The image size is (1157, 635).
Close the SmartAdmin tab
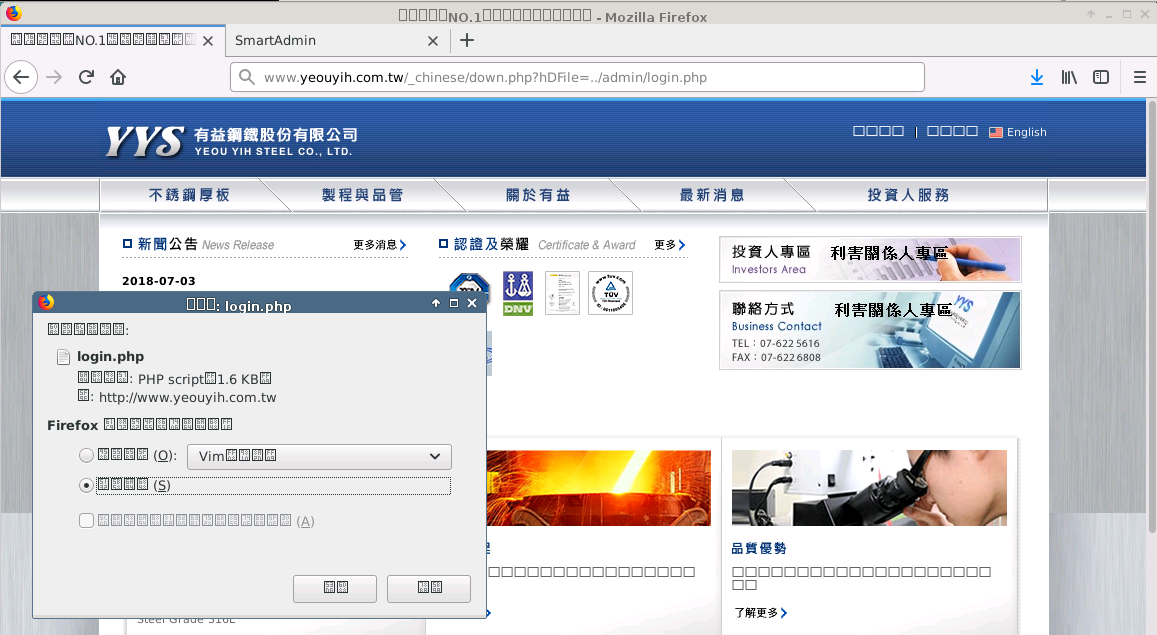coord(433,41)
